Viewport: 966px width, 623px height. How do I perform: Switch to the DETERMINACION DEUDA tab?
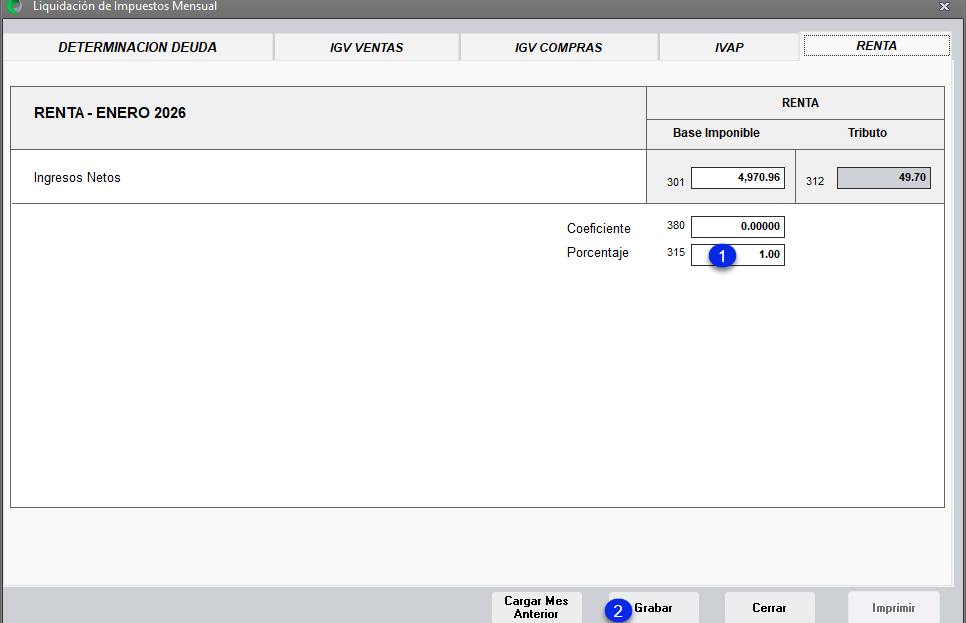(137, 47)
